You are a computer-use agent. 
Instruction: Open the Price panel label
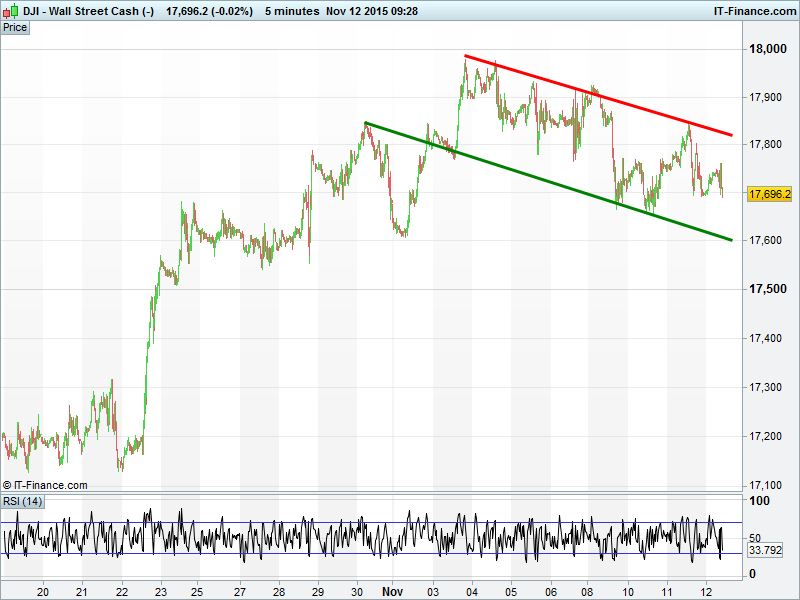tap(15, 28)
